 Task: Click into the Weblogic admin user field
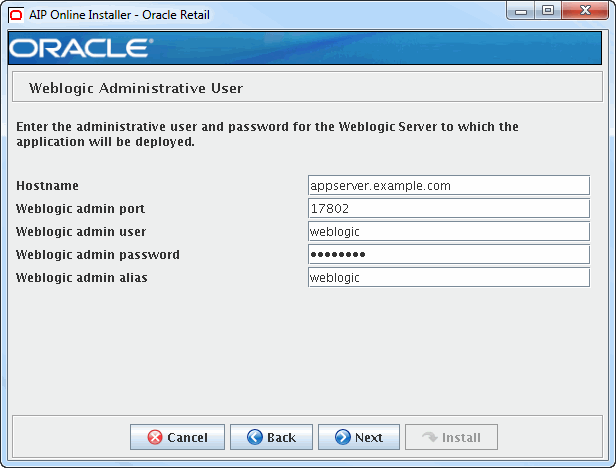coord(449,231)
